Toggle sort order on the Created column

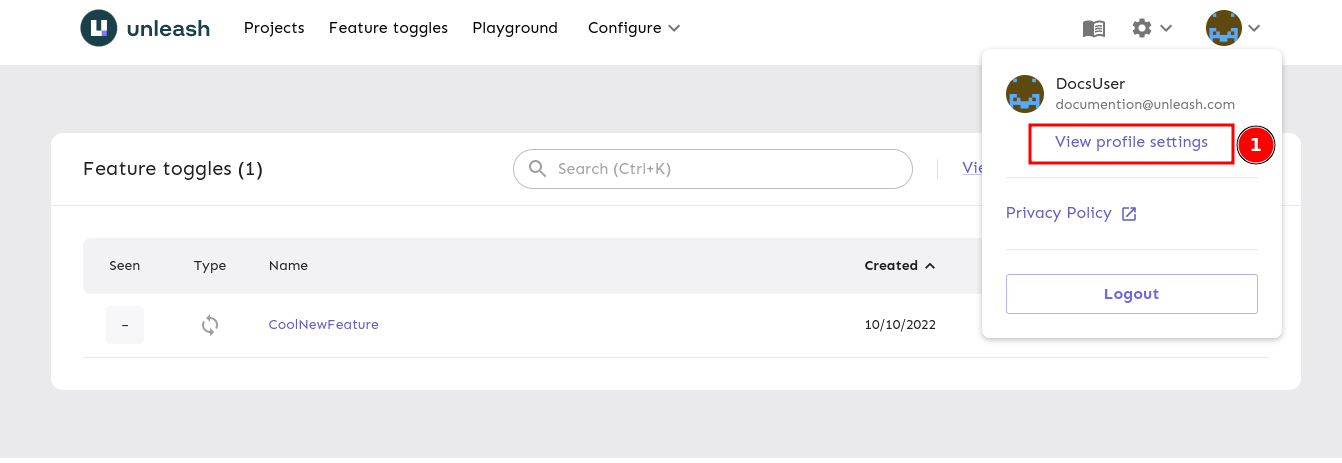[x=899, y=266]
